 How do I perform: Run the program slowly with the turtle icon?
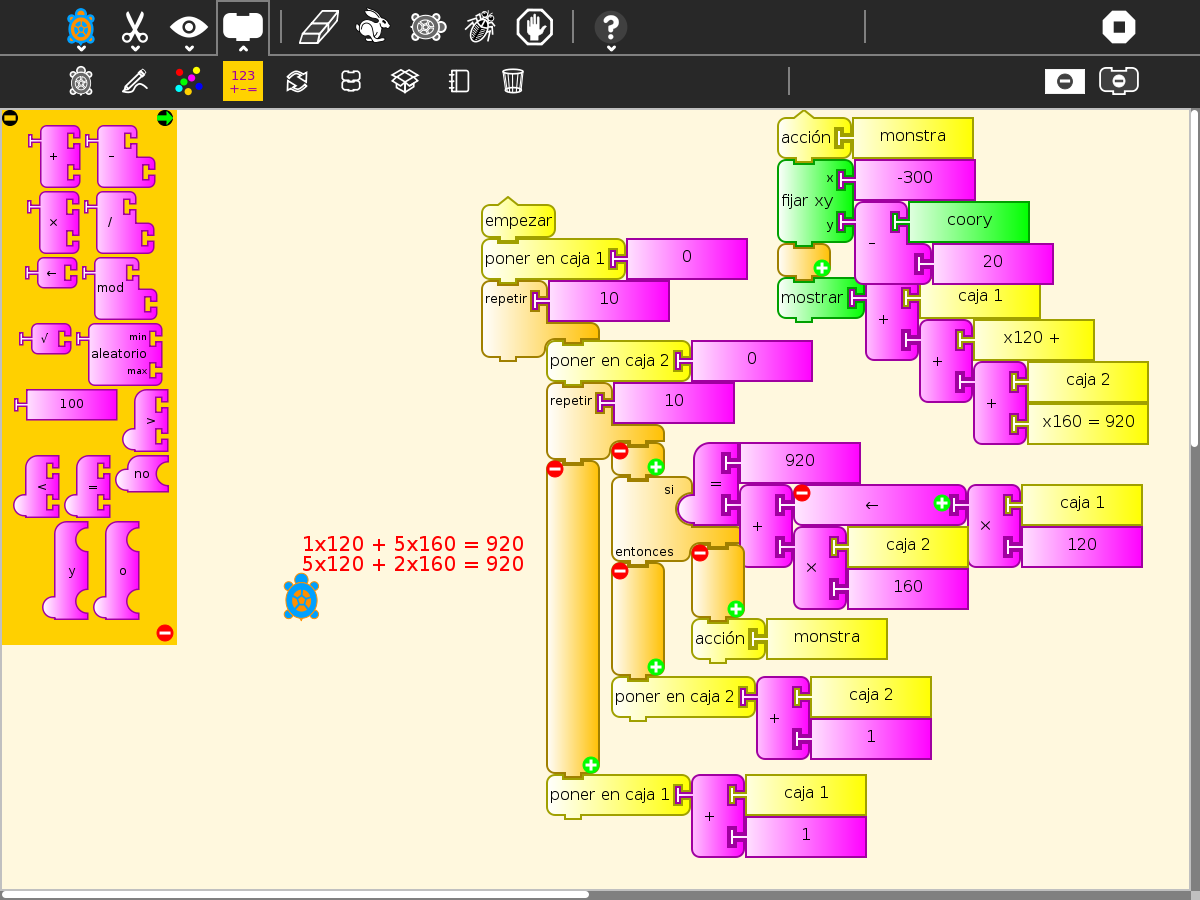[x=428, y=27]
